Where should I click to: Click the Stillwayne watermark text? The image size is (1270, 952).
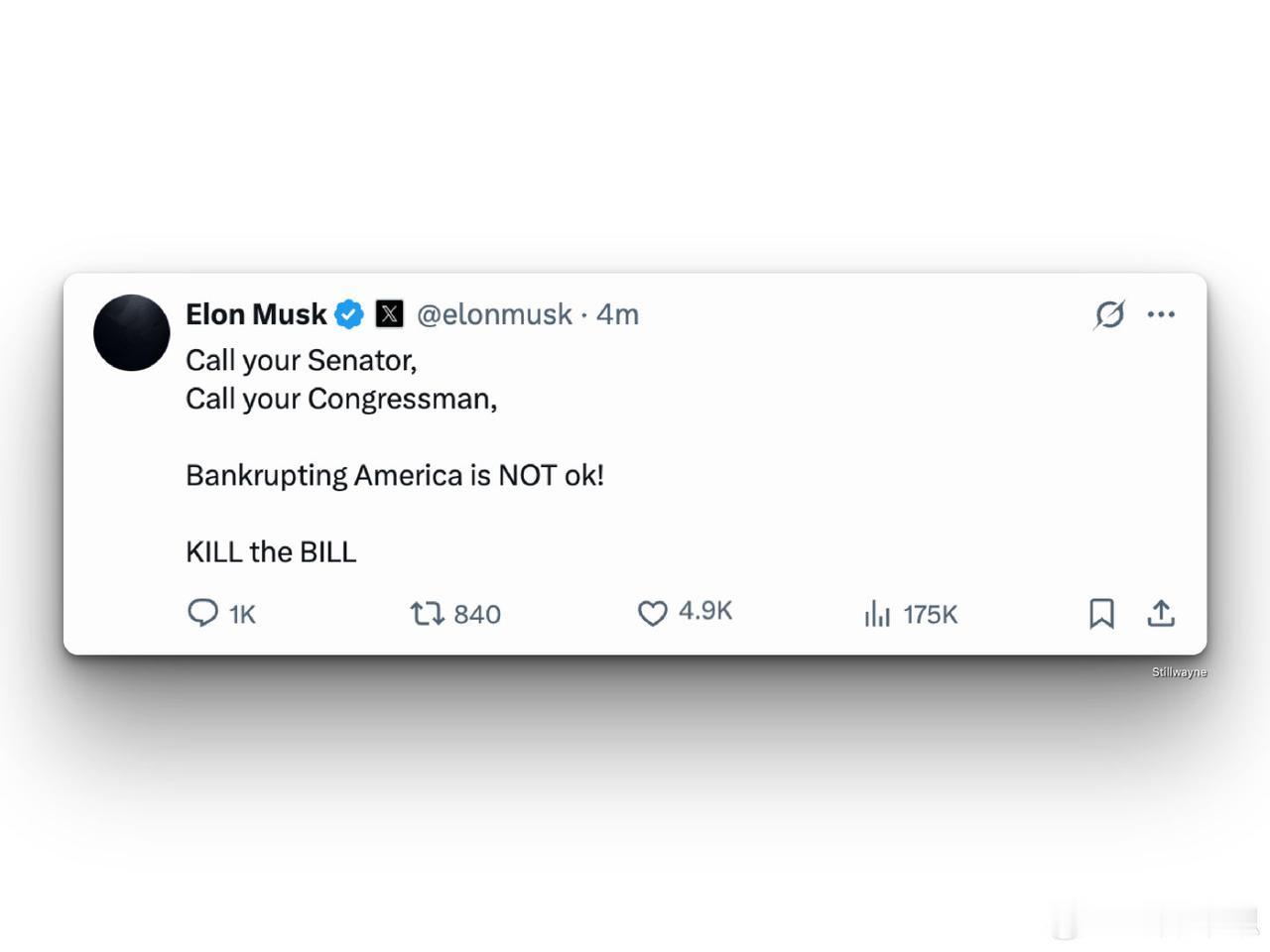click(1179, 672)
